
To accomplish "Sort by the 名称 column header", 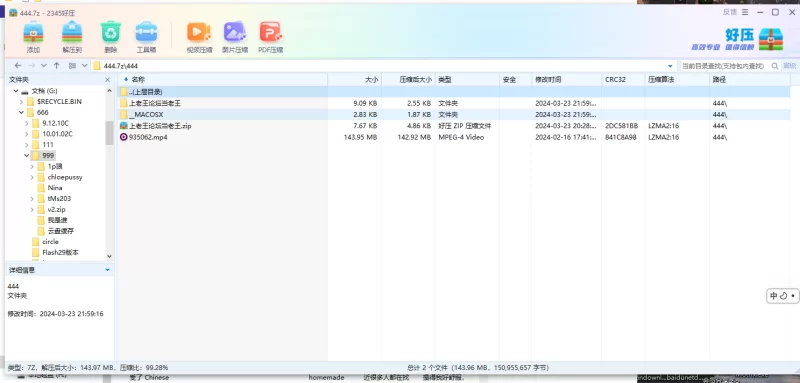I will click(x=222, y=80).
